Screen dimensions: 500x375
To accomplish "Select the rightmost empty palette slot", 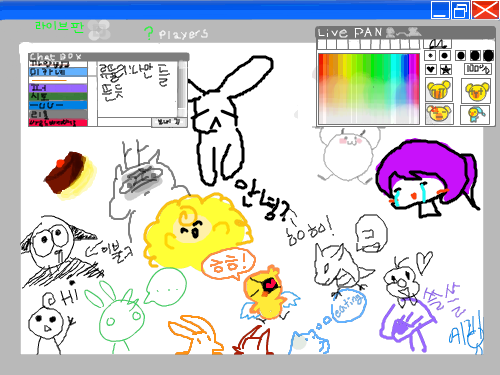I will click(x=415, y=44).
